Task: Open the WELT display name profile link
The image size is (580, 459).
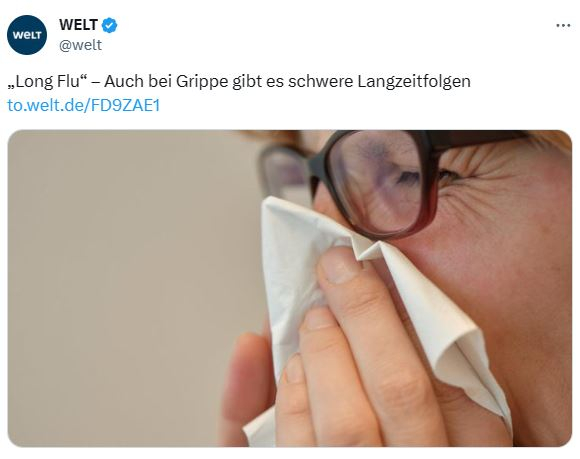Action: pos(78,25)
